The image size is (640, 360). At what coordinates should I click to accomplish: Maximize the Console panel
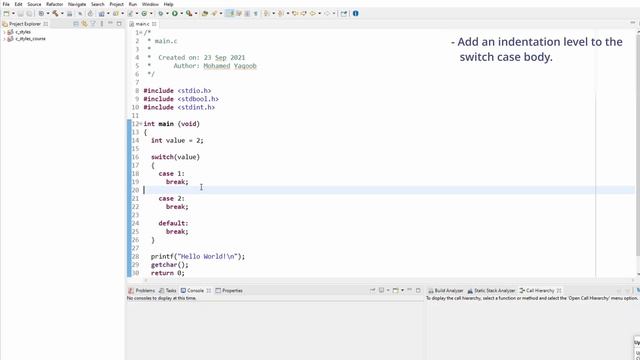418,290
